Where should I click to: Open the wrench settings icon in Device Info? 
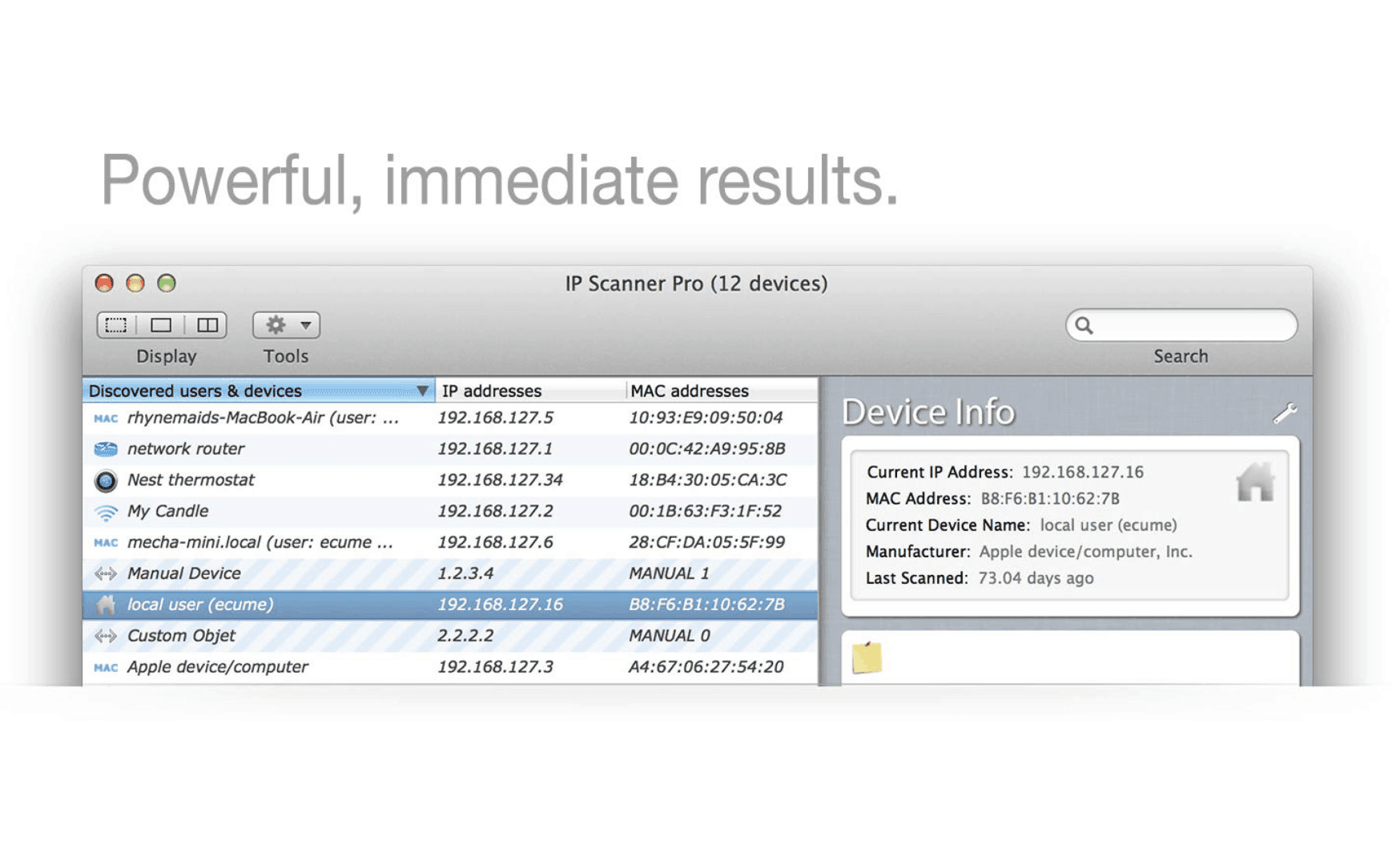(1285, 413)
